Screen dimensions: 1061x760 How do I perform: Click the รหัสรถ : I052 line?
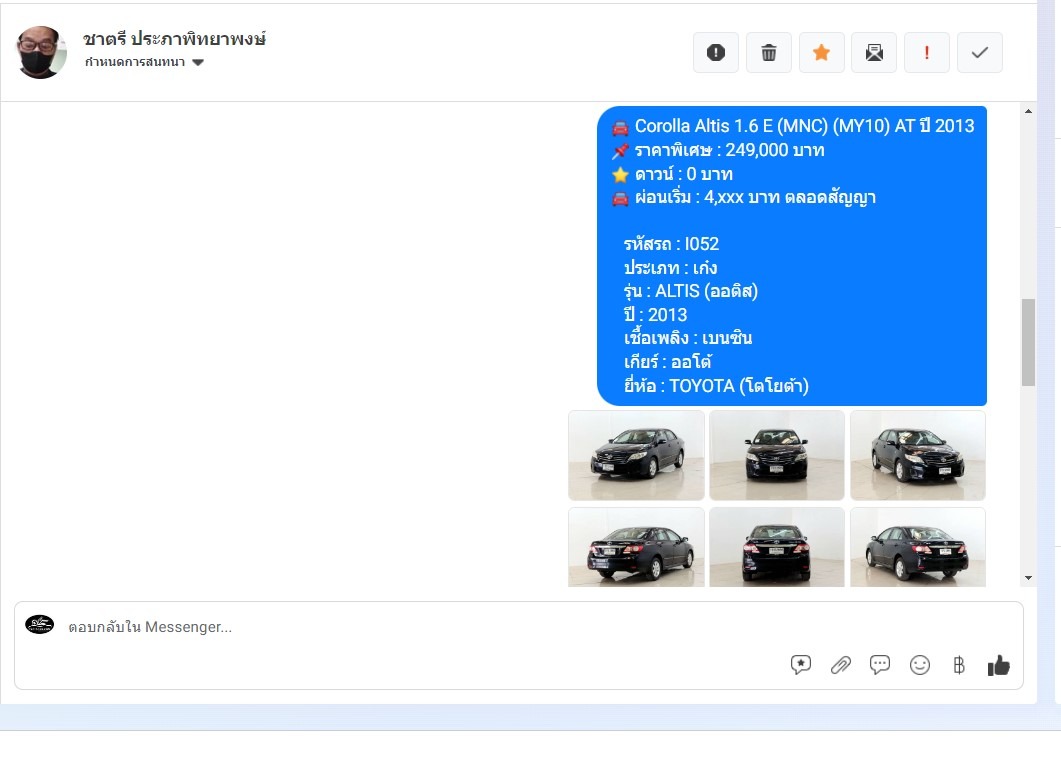pyautogui.click(x=671, y=244)
